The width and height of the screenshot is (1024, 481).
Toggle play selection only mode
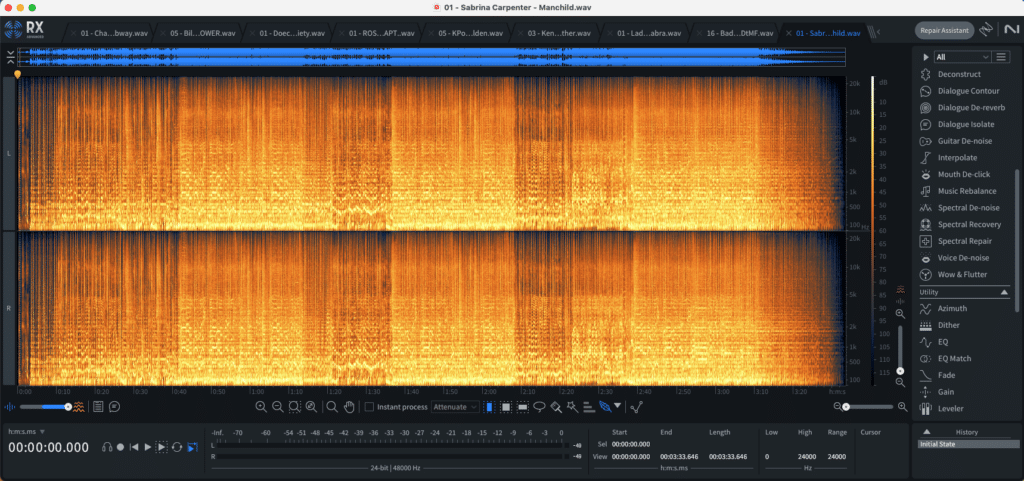(161, 447)
